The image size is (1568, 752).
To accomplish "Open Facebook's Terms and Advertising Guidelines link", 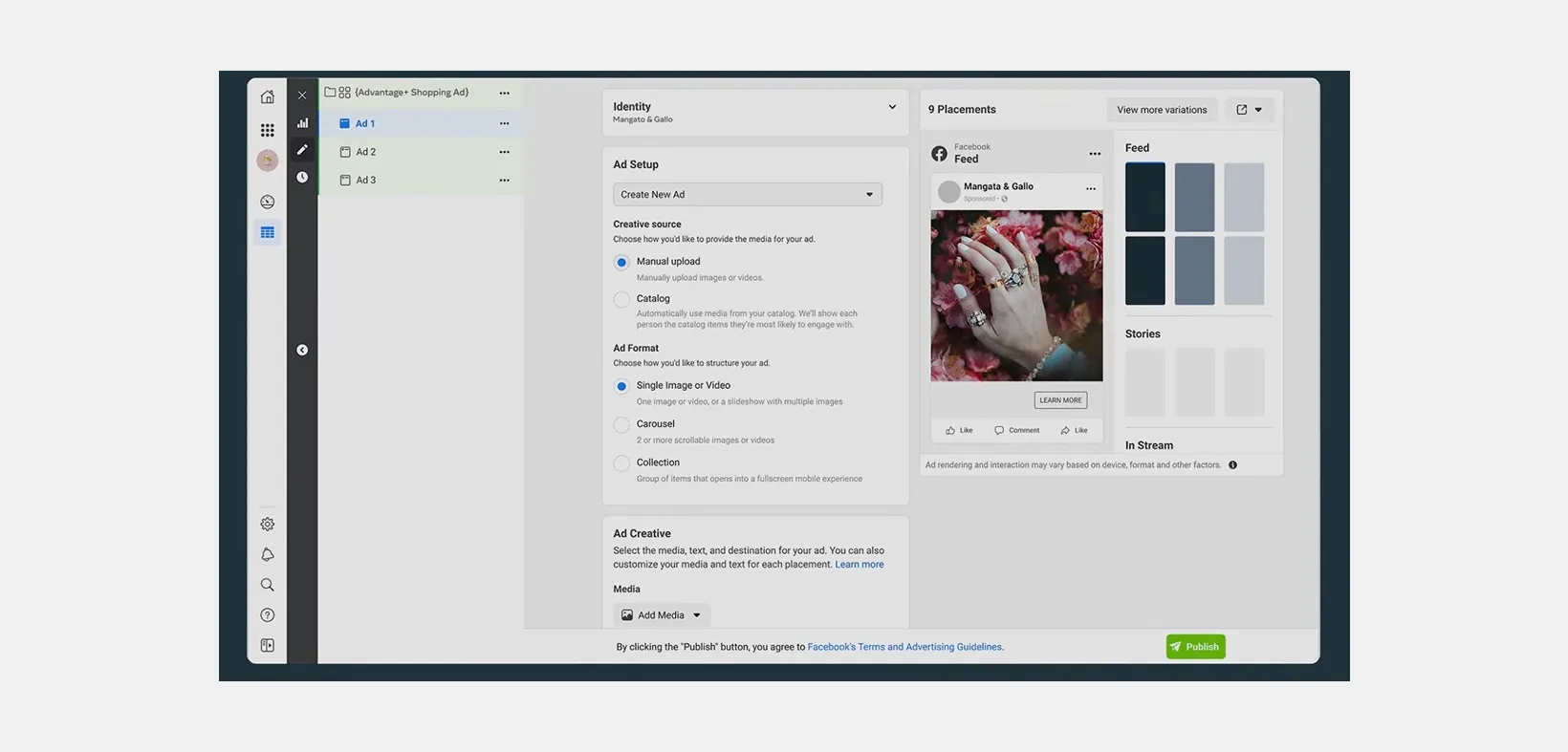I will click(905, 647).
